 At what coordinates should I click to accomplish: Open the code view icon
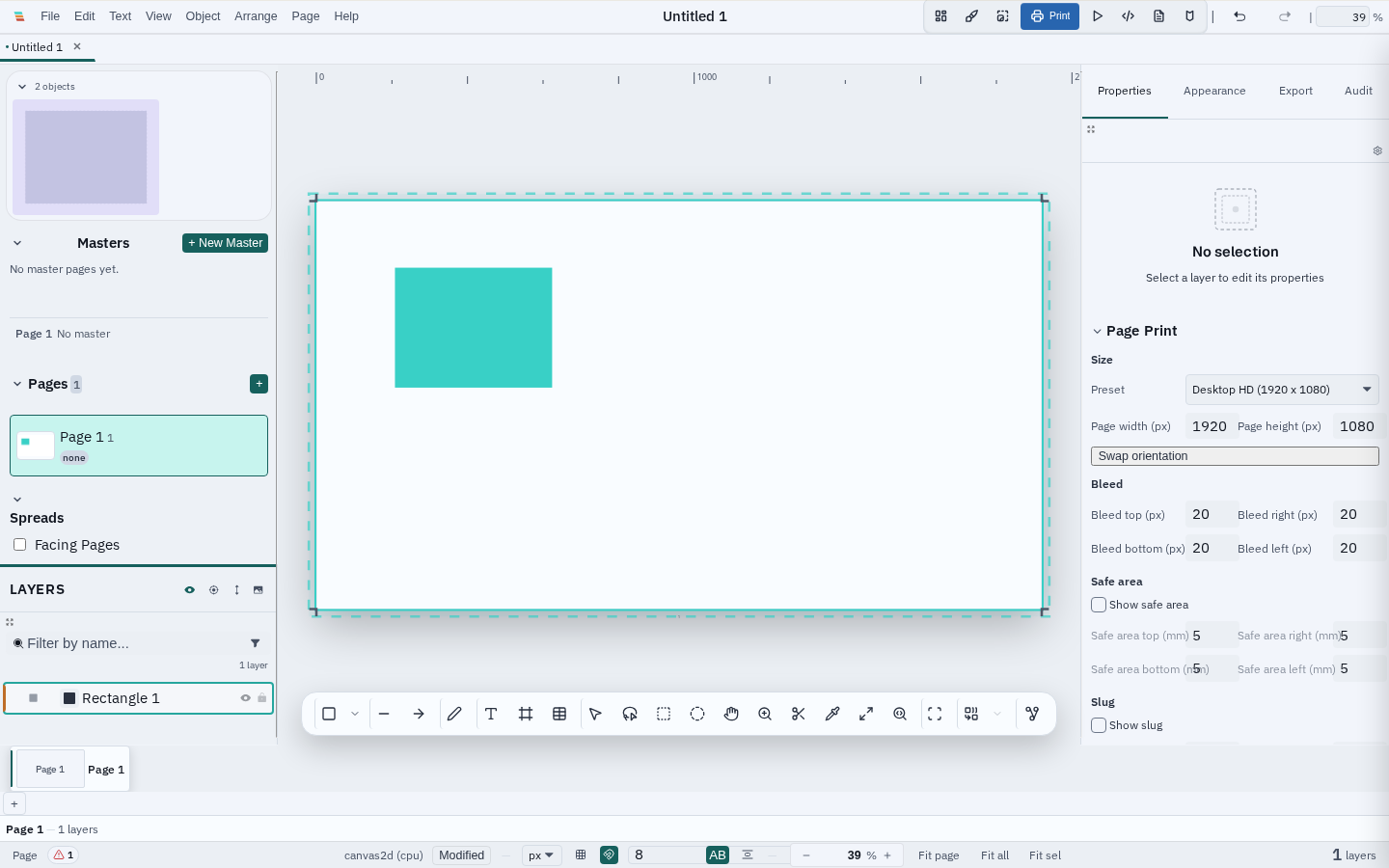[1129, 16]
